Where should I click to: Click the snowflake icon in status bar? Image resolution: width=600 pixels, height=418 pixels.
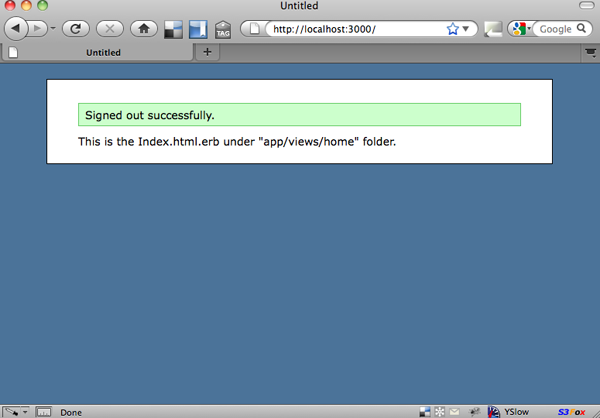(440, 412)
